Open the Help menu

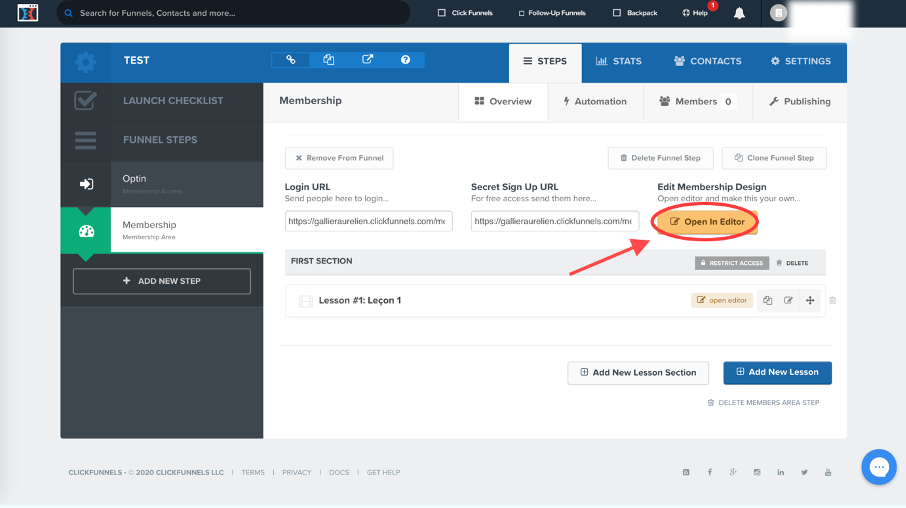(695, 13)
